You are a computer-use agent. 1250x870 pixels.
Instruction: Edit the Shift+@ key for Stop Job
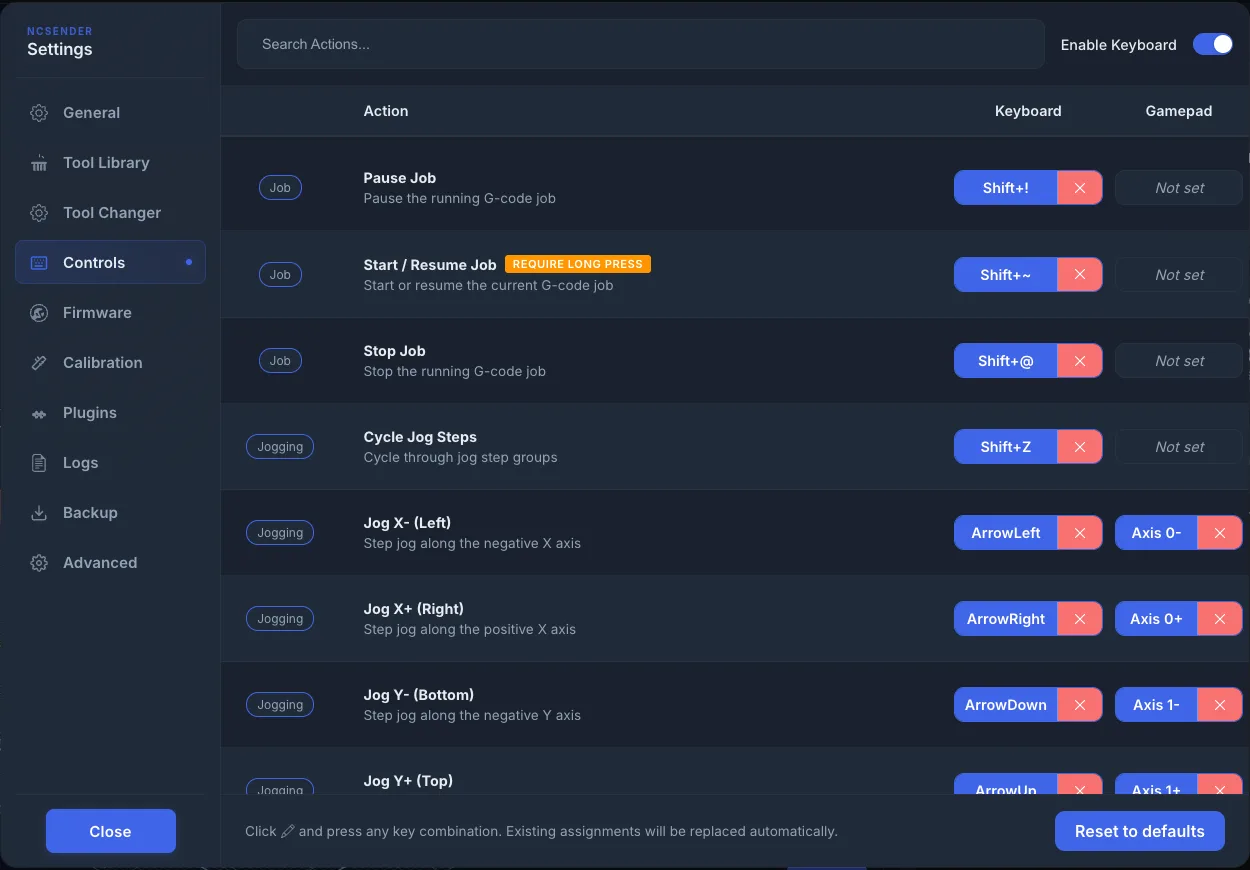point(1005,361)
